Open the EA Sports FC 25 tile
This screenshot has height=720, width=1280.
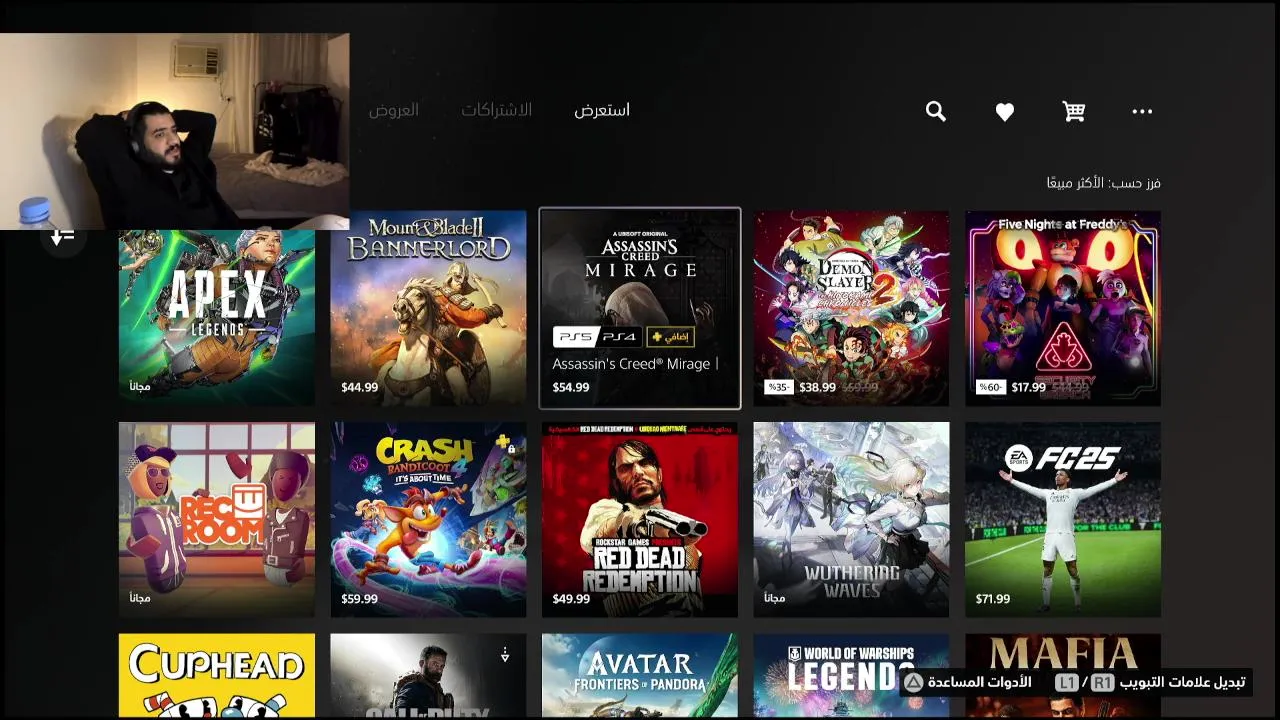pos(1063,520)
